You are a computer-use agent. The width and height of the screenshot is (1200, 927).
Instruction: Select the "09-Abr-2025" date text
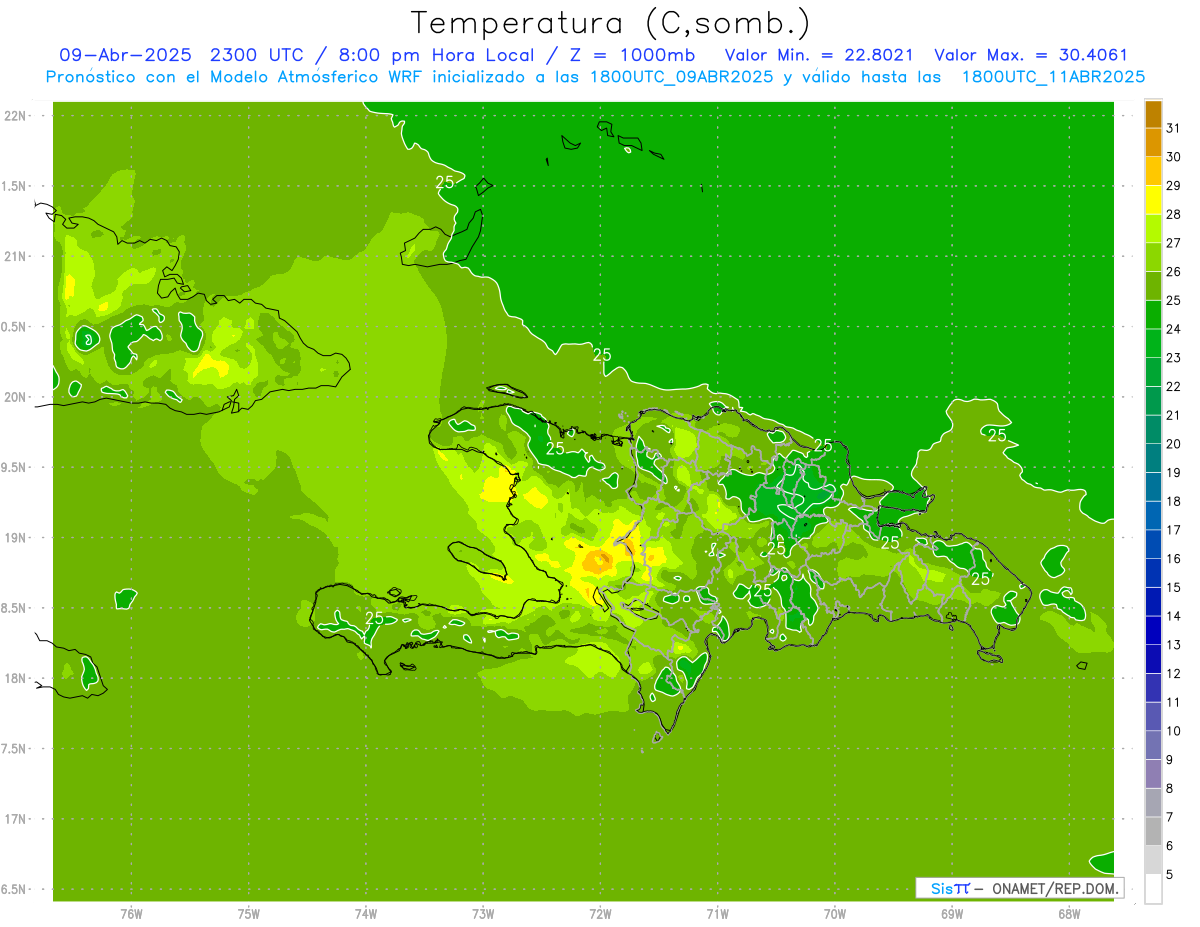coord(125,54)
